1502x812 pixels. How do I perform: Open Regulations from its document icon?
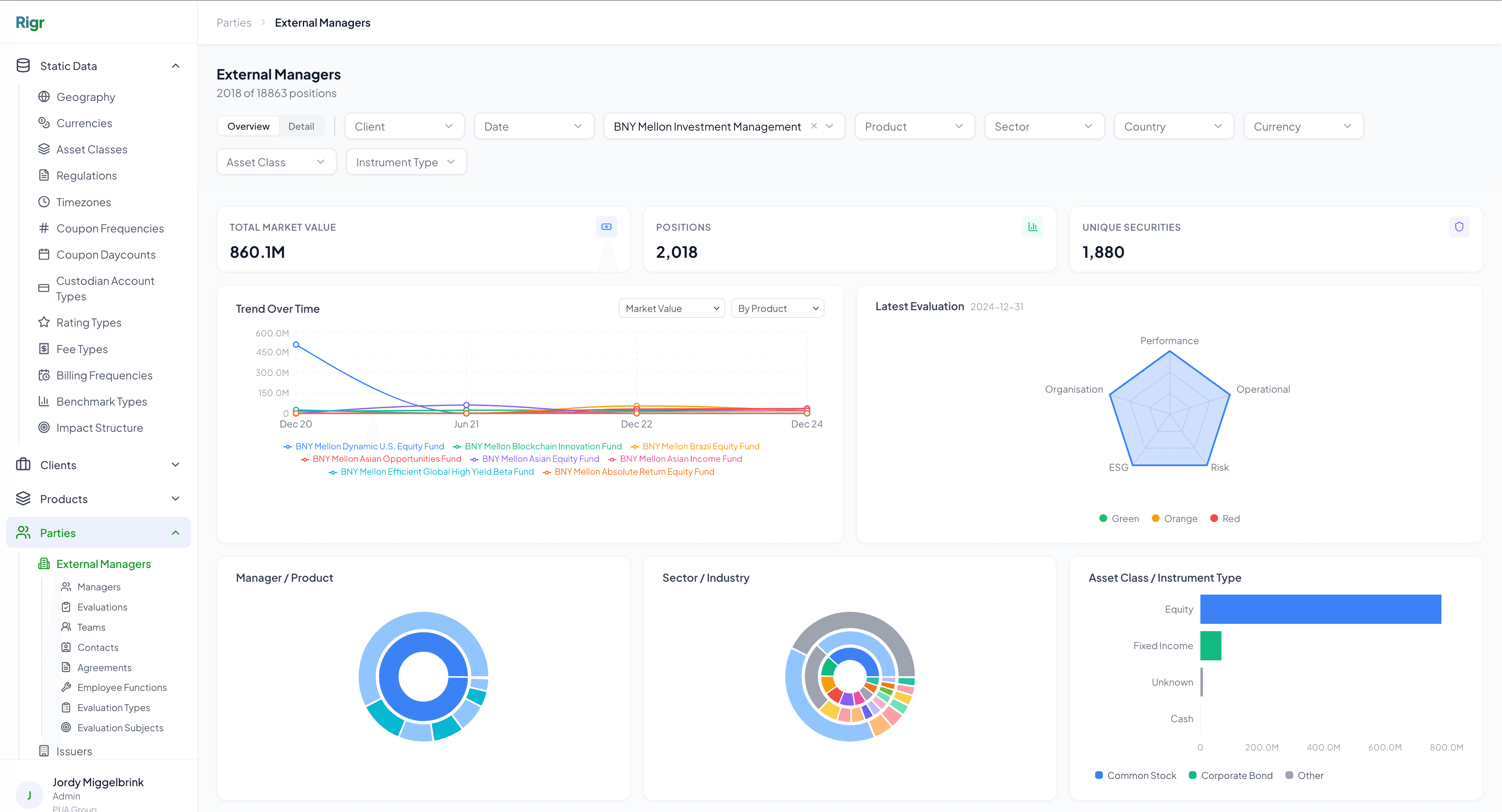[44, 175]
